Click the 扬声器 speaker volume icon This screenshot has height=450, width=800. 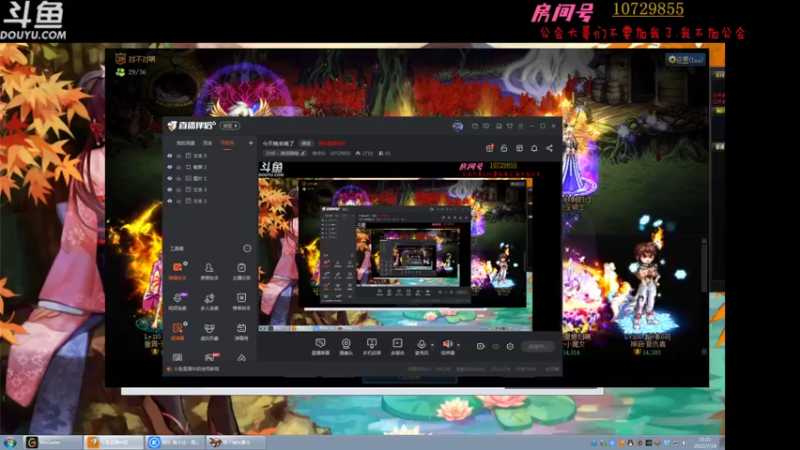point(447,346)
